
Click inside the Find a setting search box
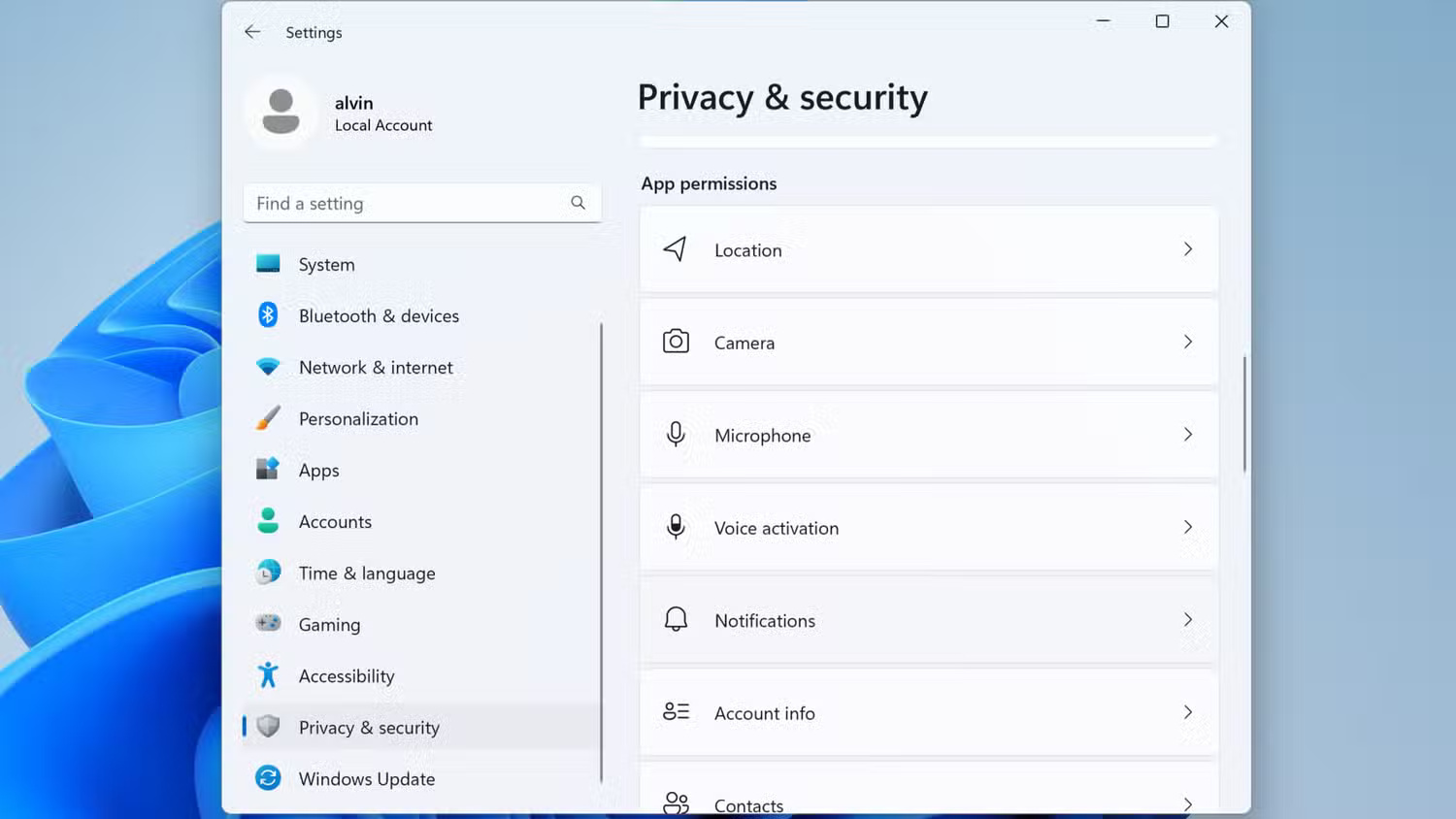click(408, 203)
